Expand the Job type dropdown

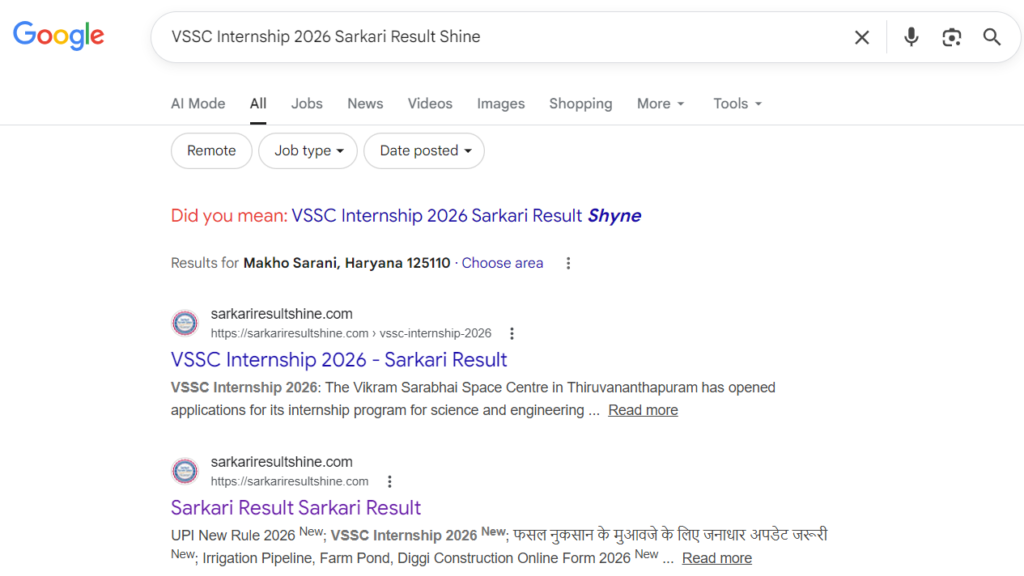(309, 151)
